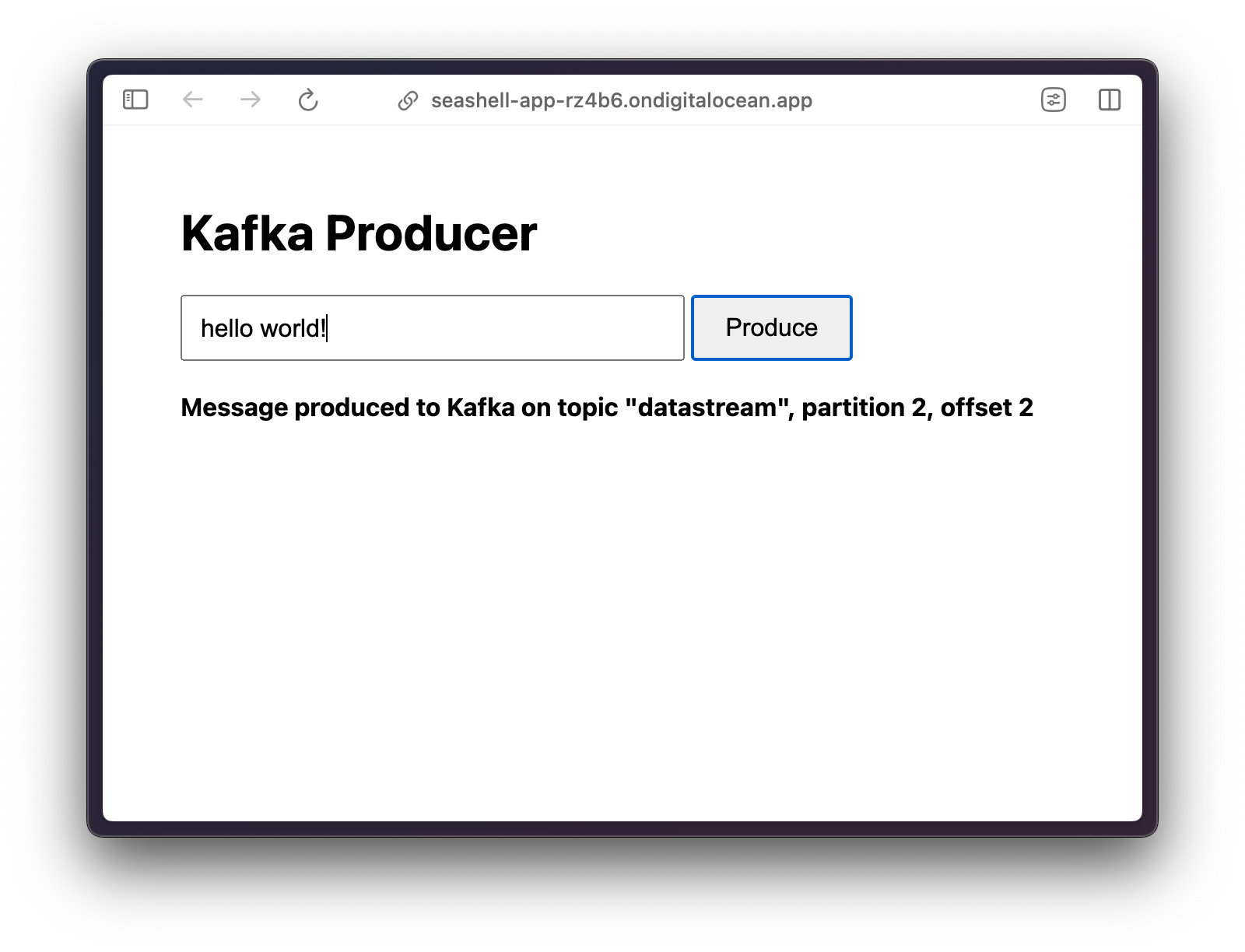
Task: Select the text hello world in the field
Action: [x=265, y=327]
